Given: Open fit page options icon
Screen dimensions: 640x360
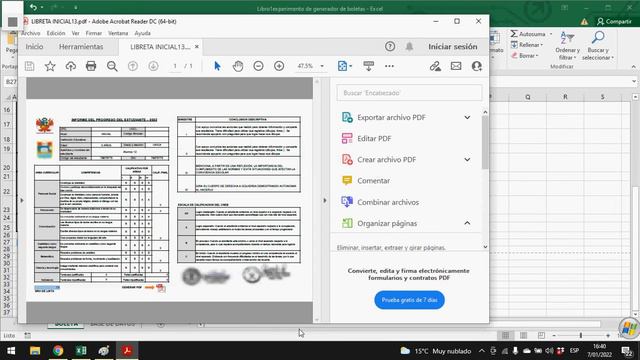Looking at the screenshot, I should tap(344, 66).
